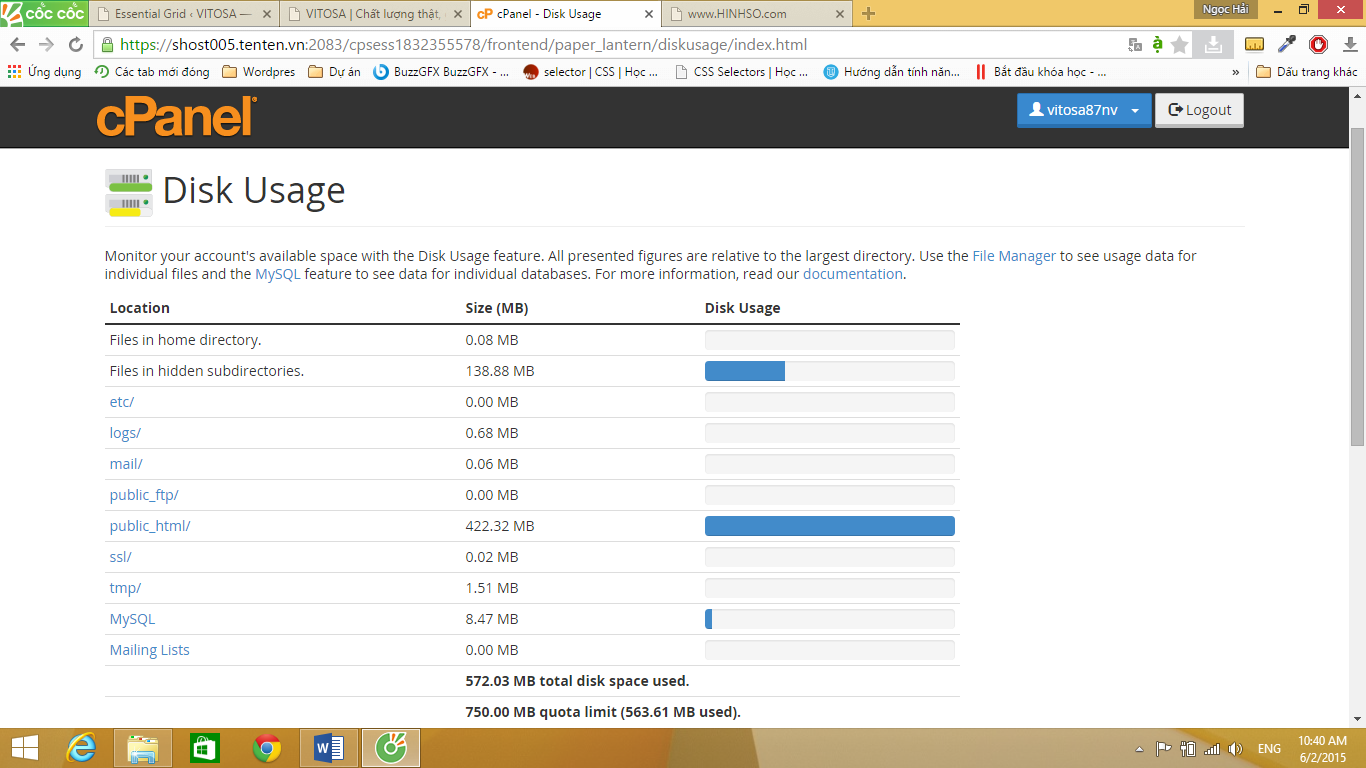Reload the page with refresh icon
The image size is (1366, 768).
click(75, 44)
